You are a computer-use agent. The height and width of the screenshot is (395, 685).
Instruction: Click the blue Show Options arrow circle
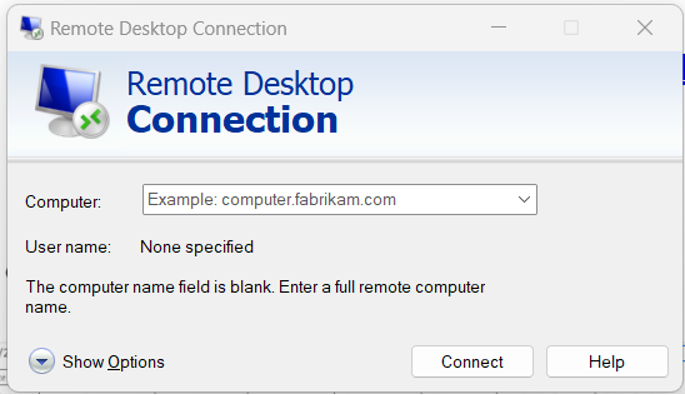tap(42, 361)
